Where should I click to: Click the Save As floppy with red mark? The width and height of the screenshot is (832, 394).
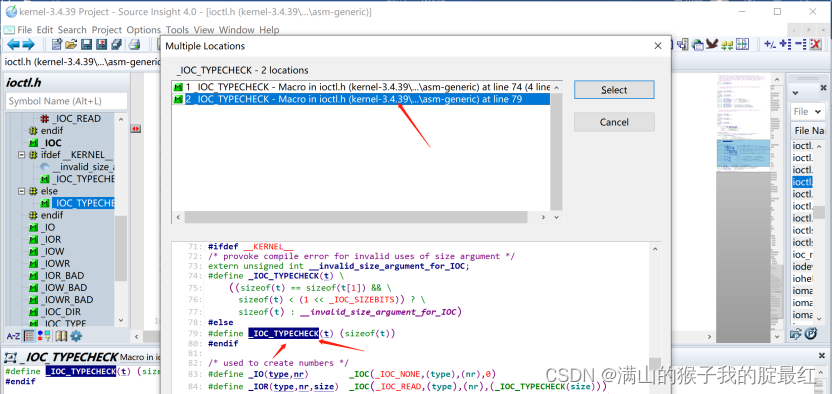101,45
